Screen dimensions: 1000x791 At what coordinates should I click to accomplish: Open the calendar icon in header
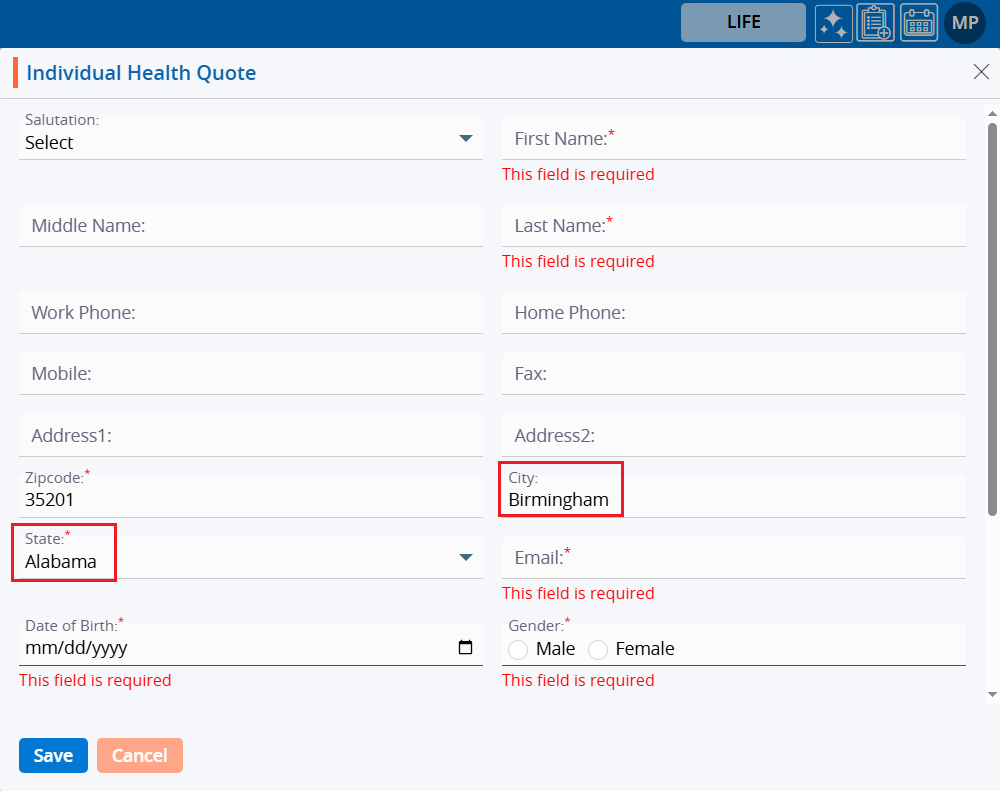coord(919,23)
